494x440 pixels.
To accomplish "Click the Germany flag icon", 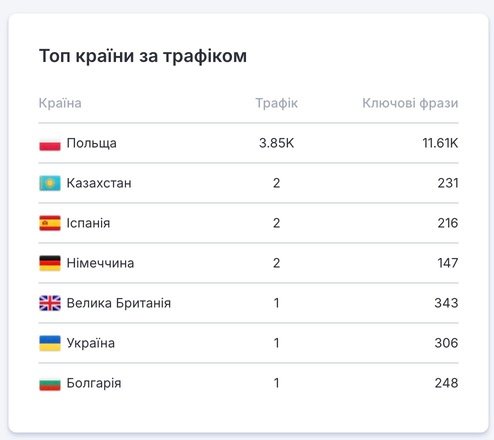I will (50, 263).
